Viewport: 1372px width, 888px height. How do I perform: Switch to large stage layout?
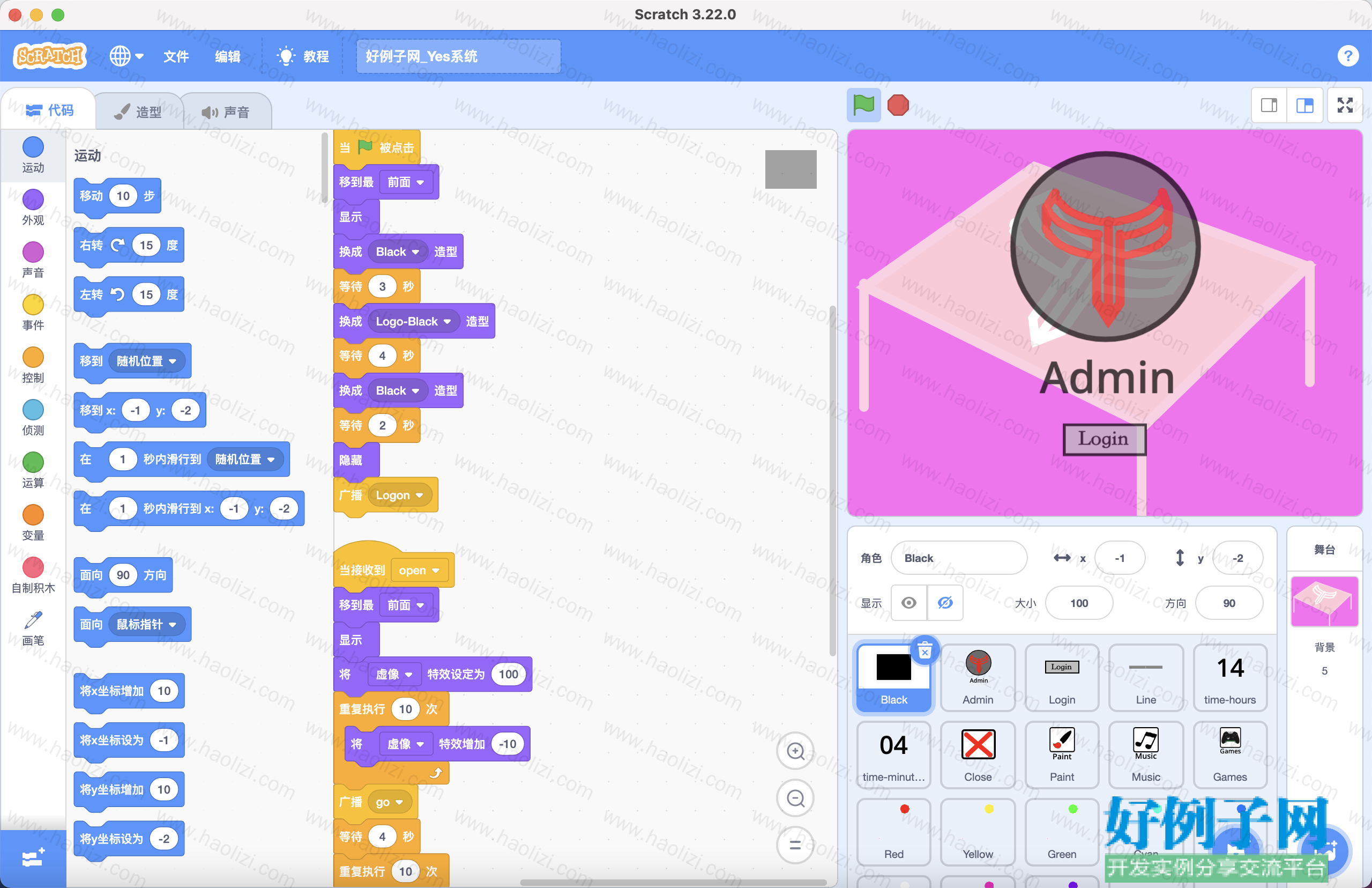(1304, 105)
